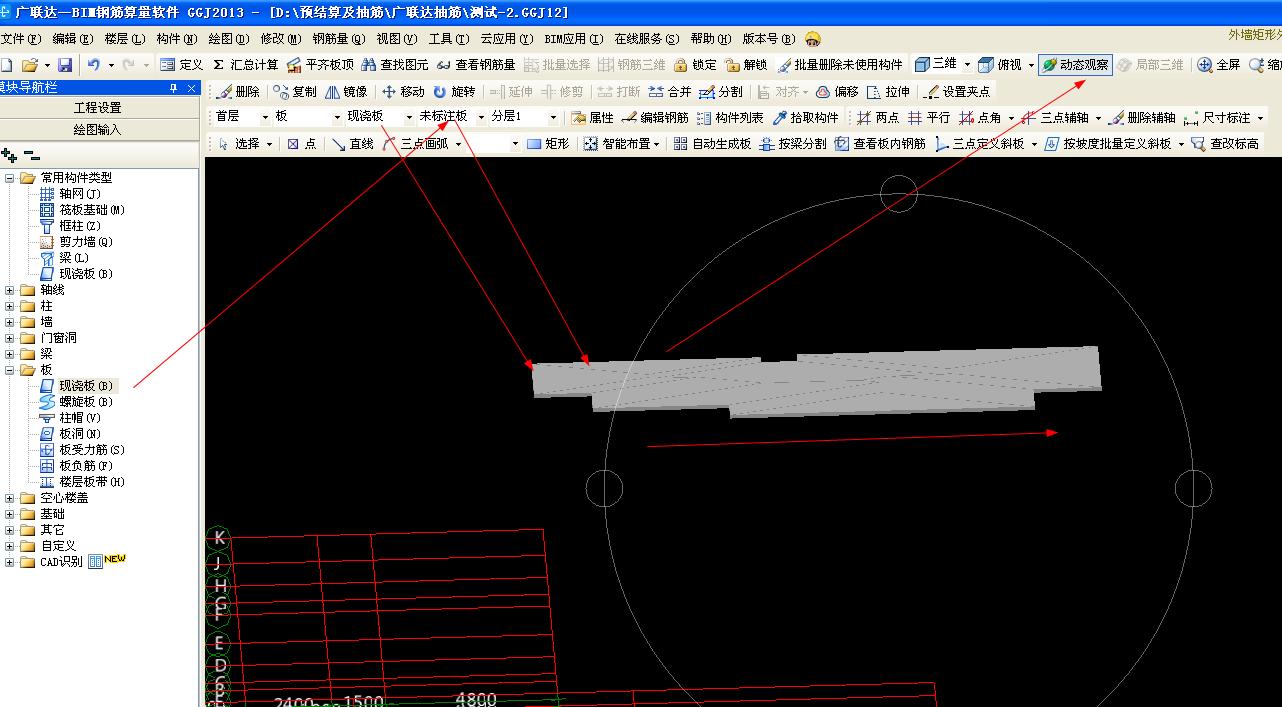
Task: Choose the 拉伸 (Stretch) tool
Action: click(888, 91)
